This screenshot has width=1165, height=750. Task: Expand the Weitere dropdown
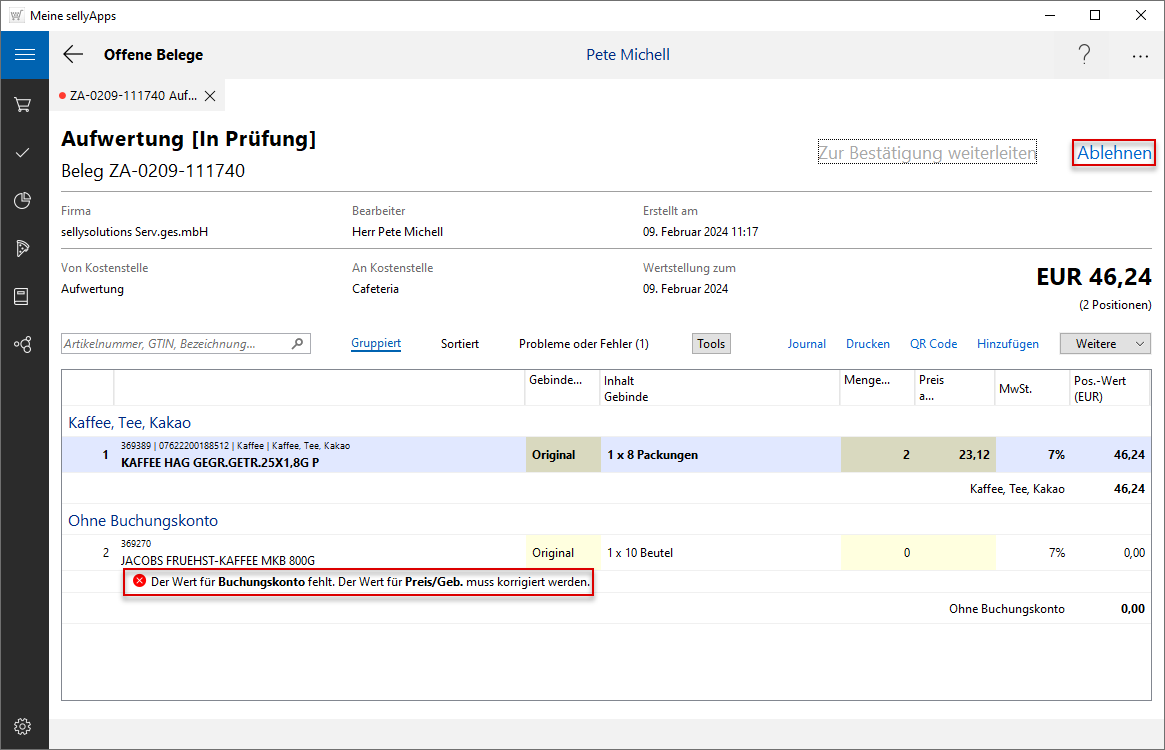(1105, 344)
